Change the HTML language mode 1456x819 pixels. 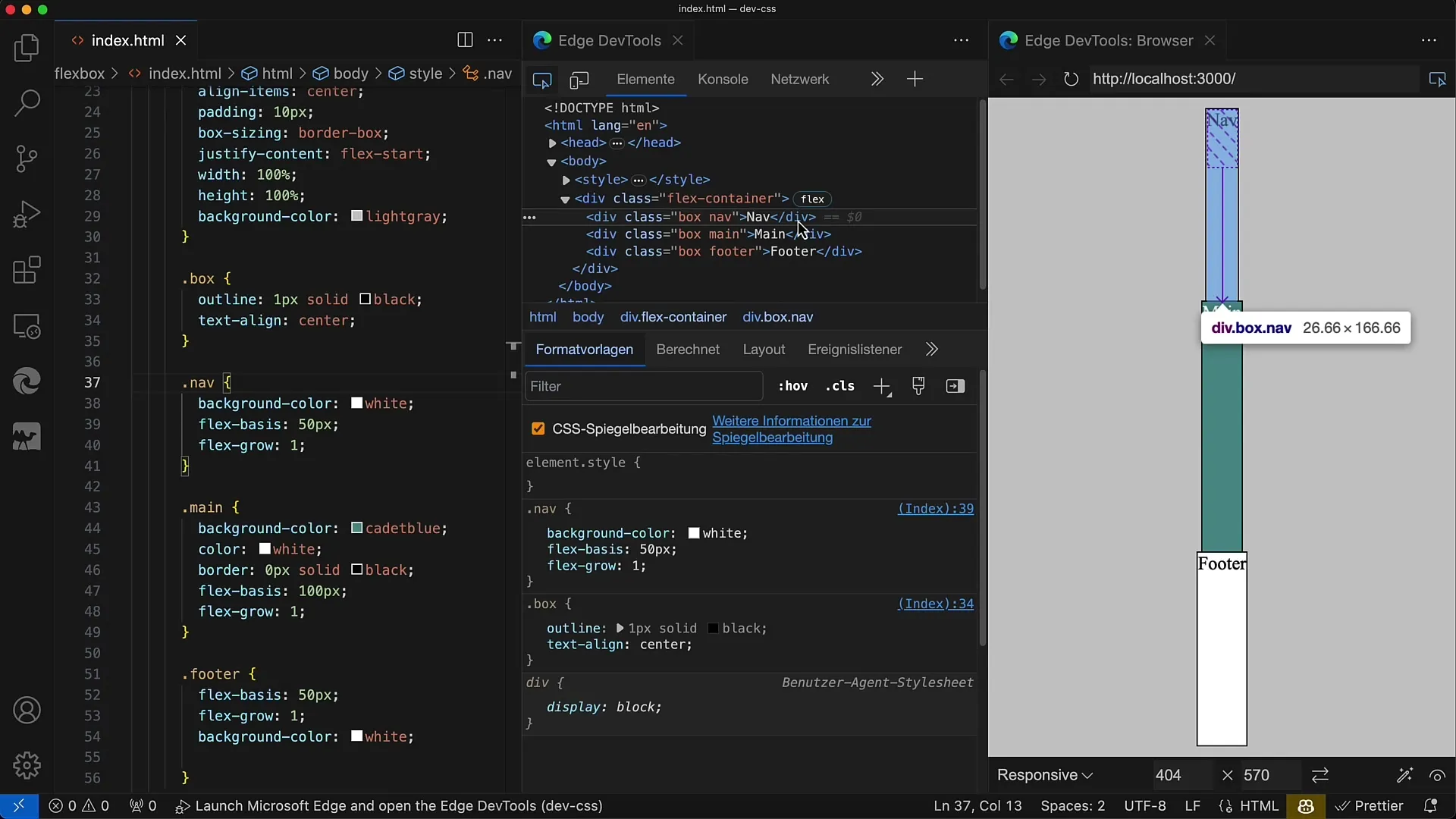(x=1260, y=805)
